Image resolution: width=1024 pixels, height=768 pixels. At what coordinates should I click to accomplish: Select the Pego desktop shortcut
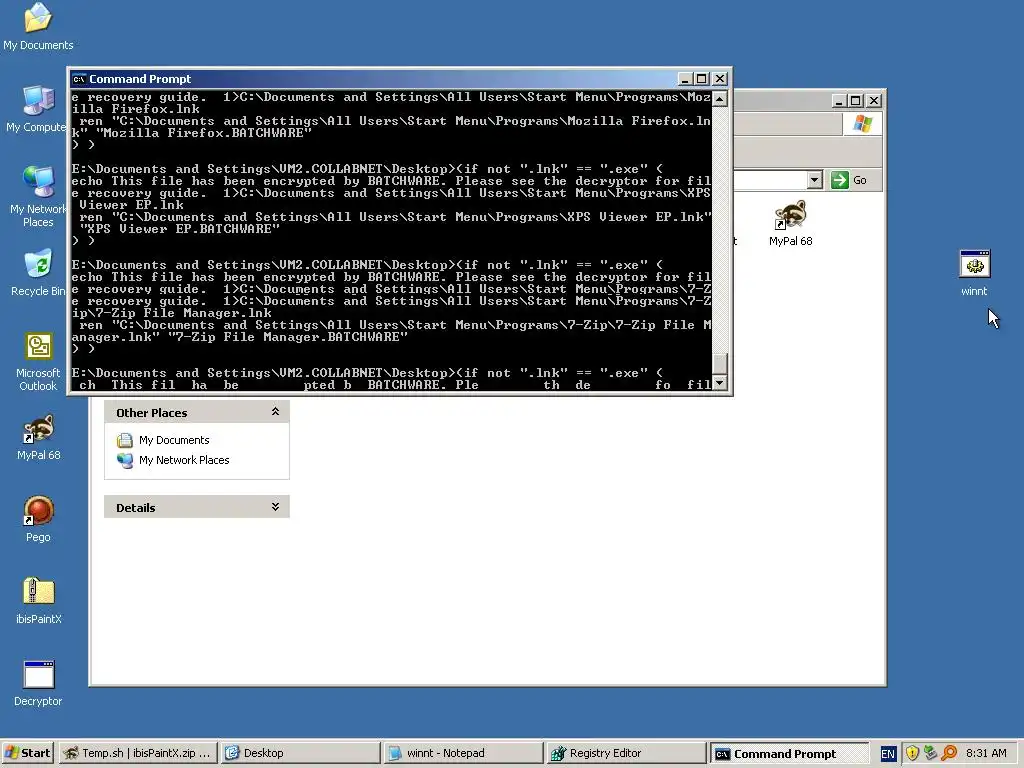point(38,519)
